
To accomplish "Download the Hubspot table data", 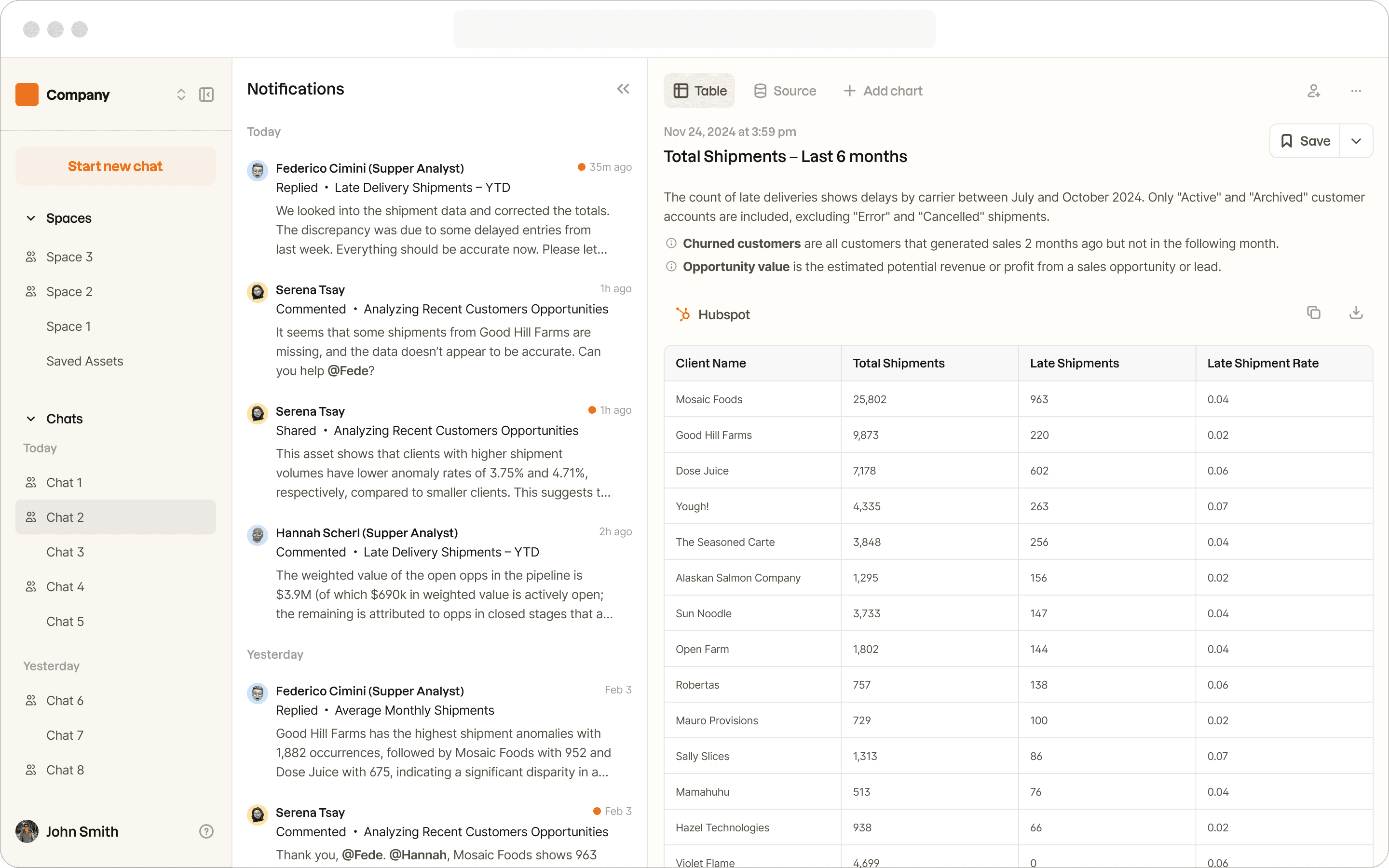I will point(1356,313).
